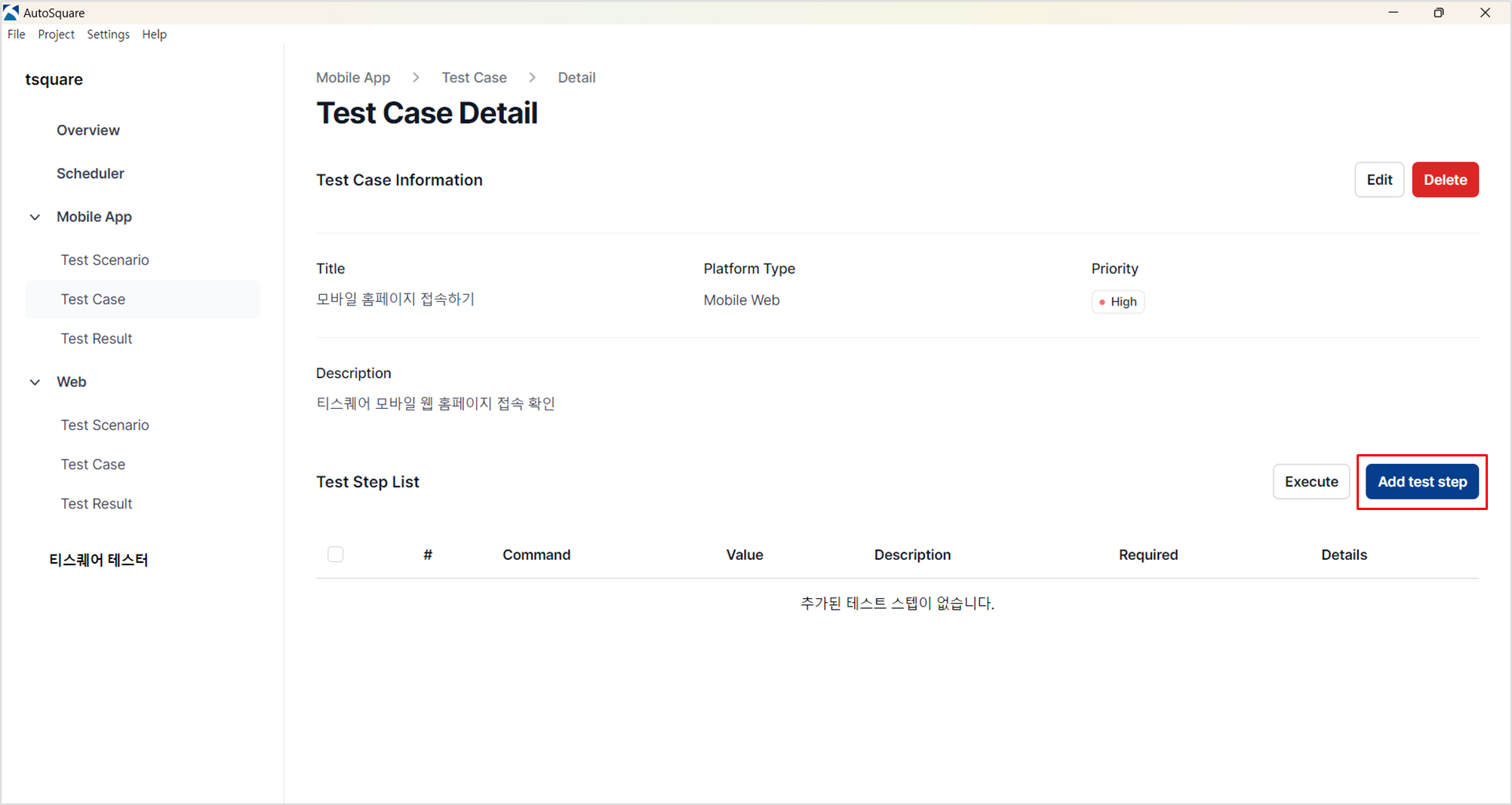This screenshot has height=805, width=1512.
Task: Open the Settings menu
Action: (x=108, y=35)
